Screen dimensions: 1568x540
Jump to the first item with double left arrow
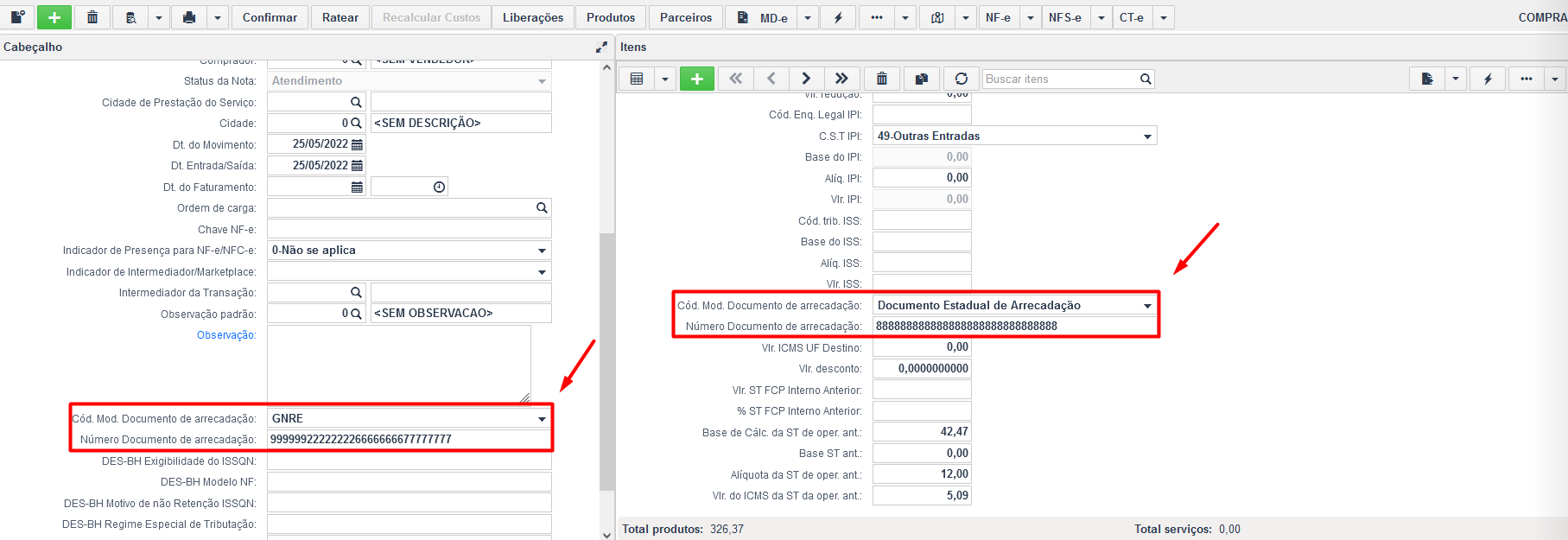[x=735, y=79]
